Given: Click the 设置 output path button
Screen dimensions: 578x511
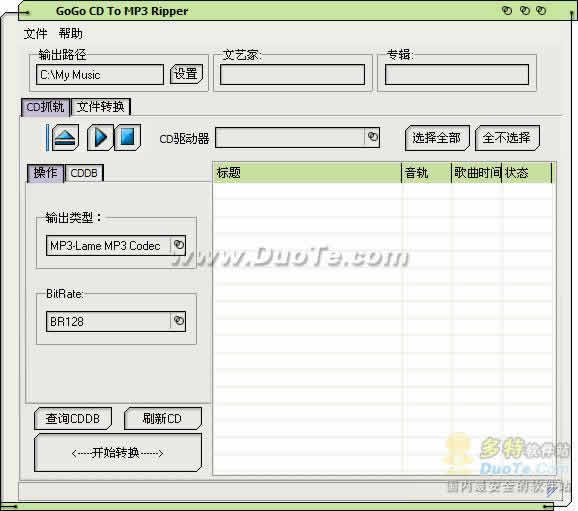Looking at the screenshot, I should pos(186,74).
